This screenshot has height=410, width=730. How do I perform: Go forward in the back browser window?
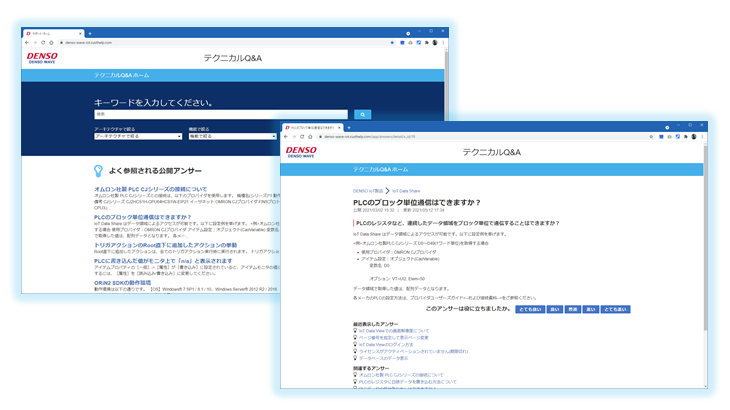[x=34, y=43]
